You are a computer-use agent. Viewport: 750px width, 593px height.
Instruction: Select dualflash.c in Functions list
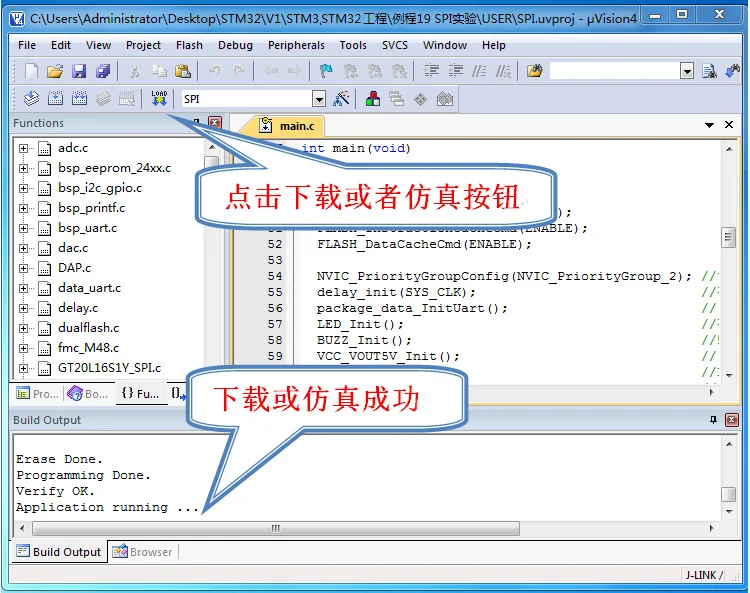click(x=88, y=328)
